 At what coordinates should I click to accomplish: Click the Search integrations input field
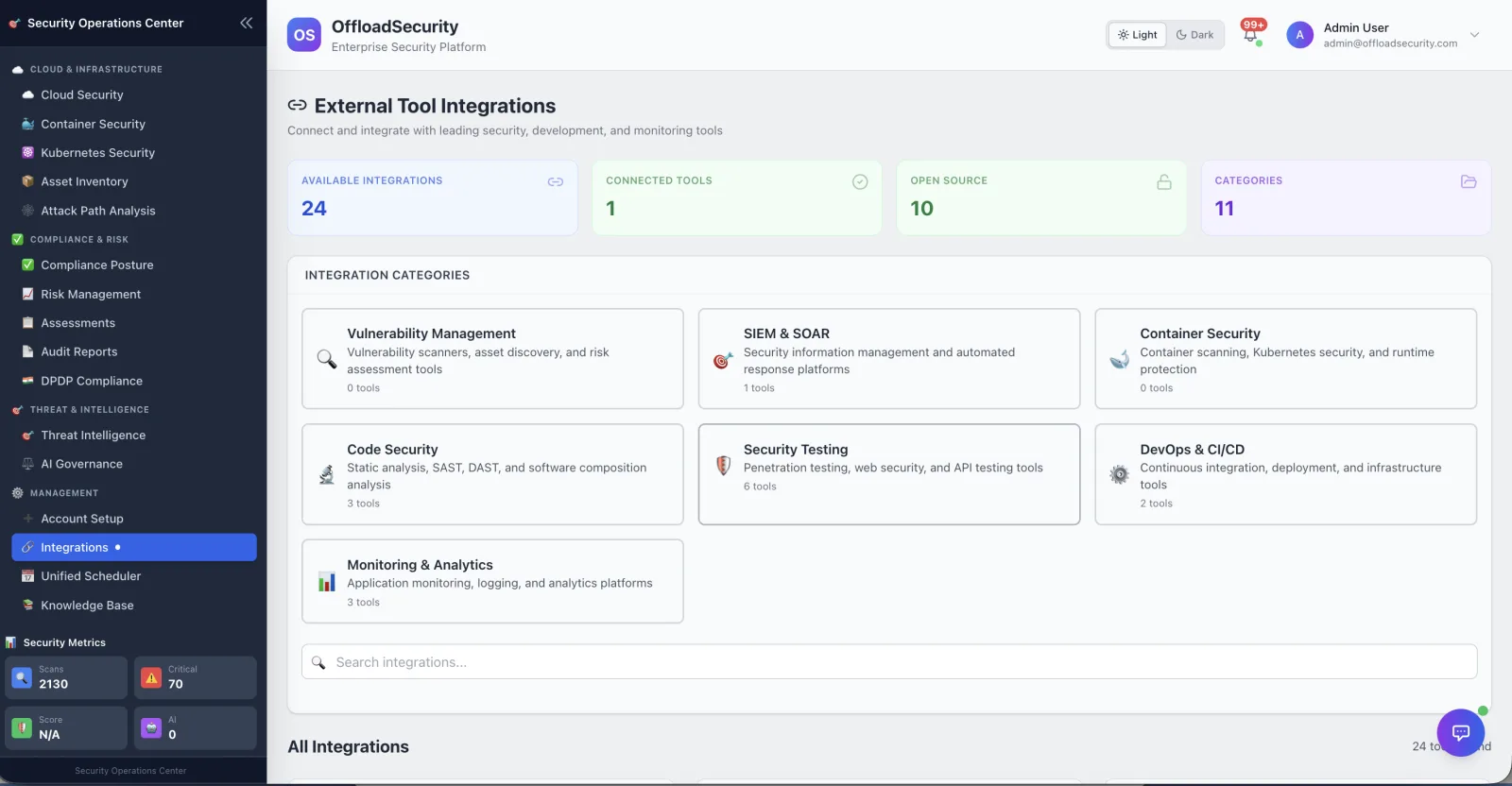pyautogui.click(x=889, y=661)
